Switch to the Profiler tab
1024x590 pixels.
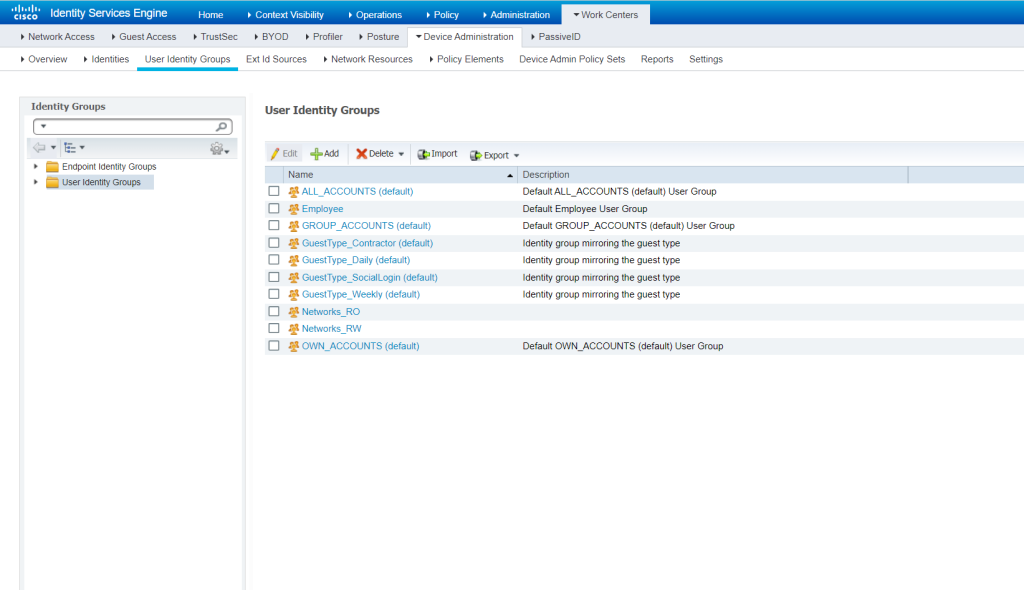click(x=324, y=37)
